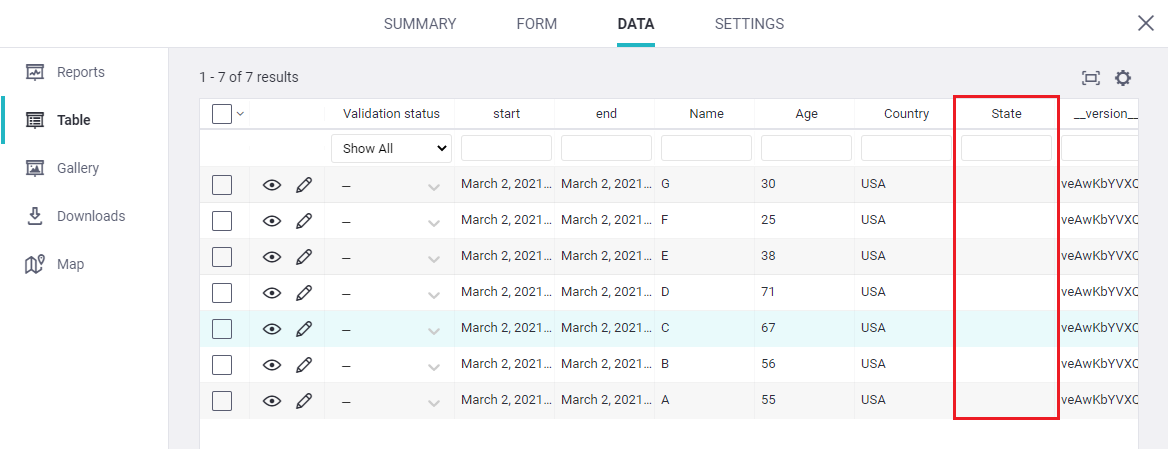This screenshot has height=449, width=1168.
Task: Click the pencil icon for row A
Action: (x=304, y=401)
